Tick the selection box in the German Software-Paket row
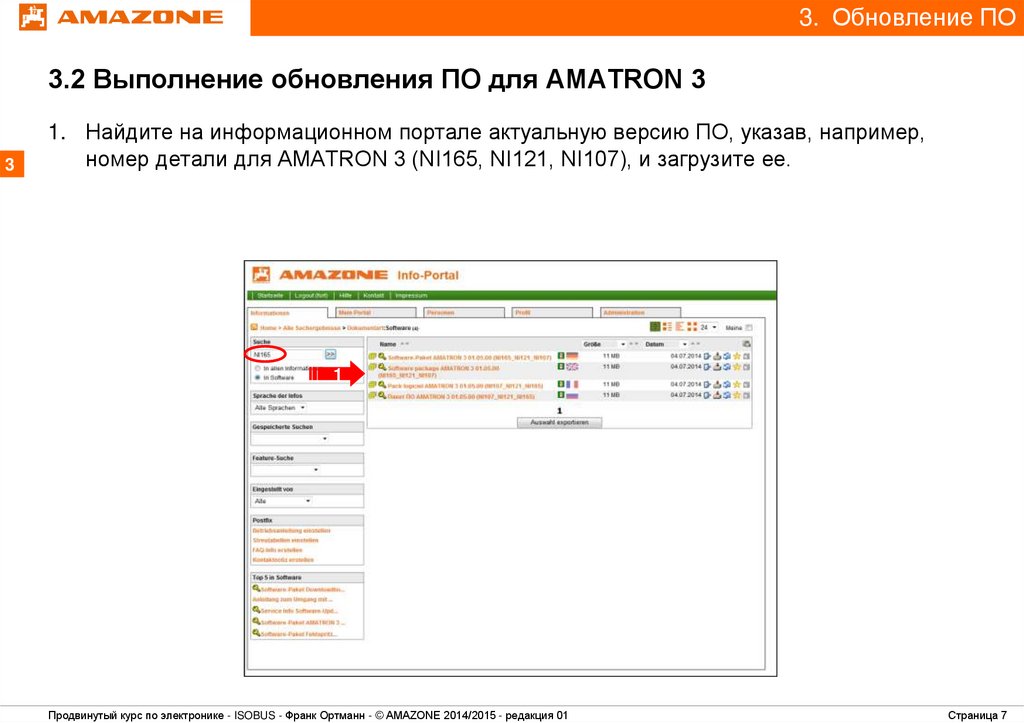Screen dimensions: 1024x723 coord(746,356)
